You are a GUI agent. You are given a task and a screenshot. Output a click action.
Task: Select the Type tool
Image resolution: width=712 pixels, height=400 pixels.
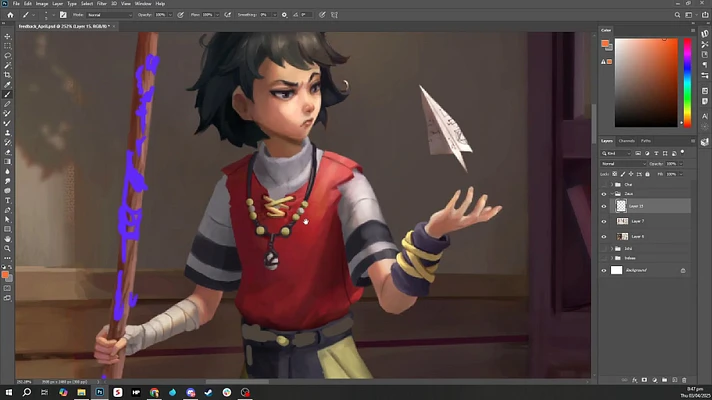point(7,200)
